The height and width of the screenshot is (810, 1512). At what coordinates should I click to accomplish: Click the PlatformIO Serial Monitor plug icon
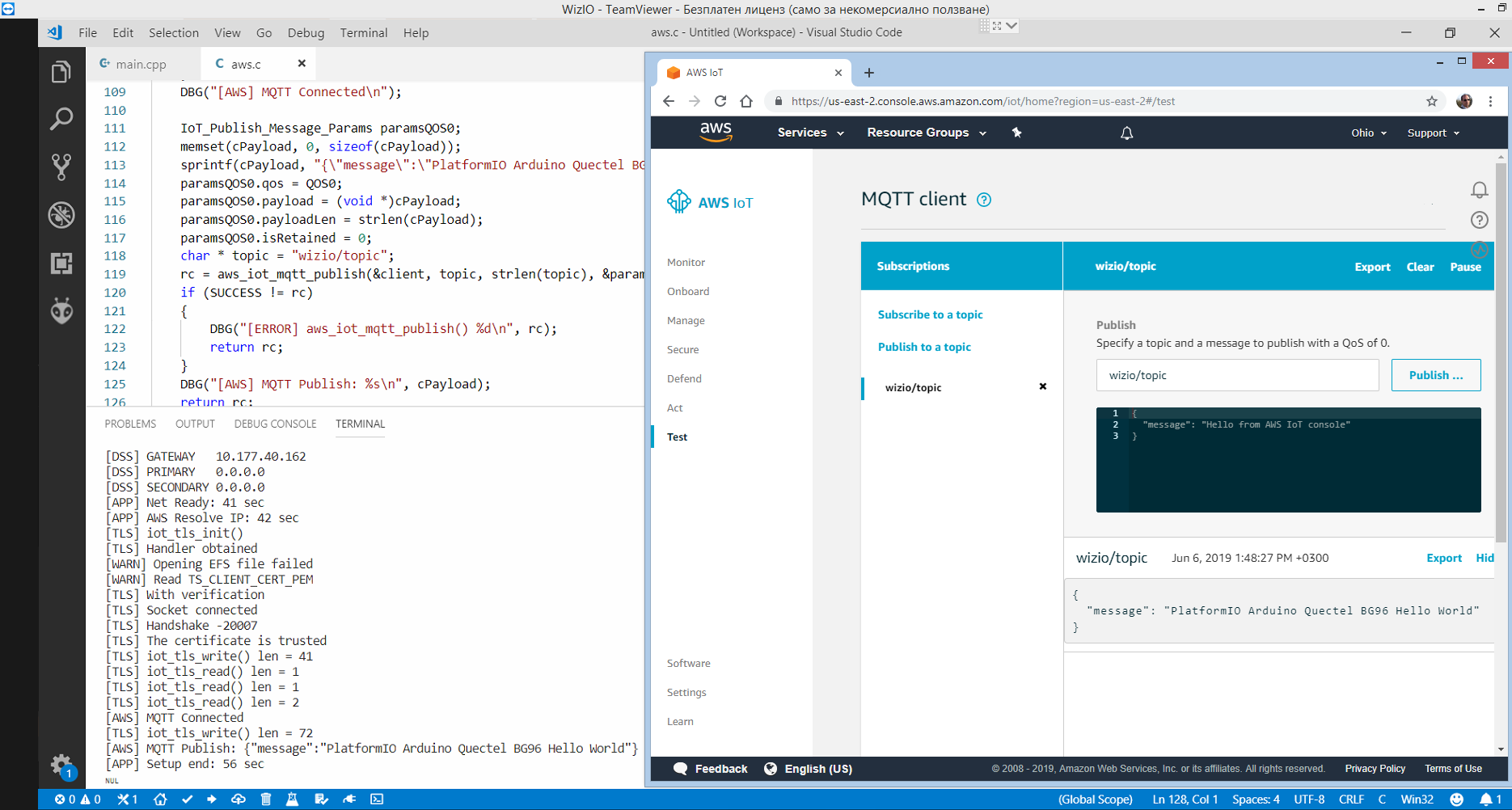(349, 799)
